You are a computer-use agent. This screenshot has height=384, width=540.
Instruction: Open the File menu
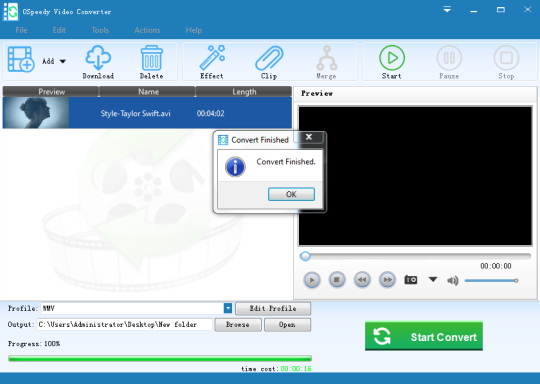coord(21,30)
